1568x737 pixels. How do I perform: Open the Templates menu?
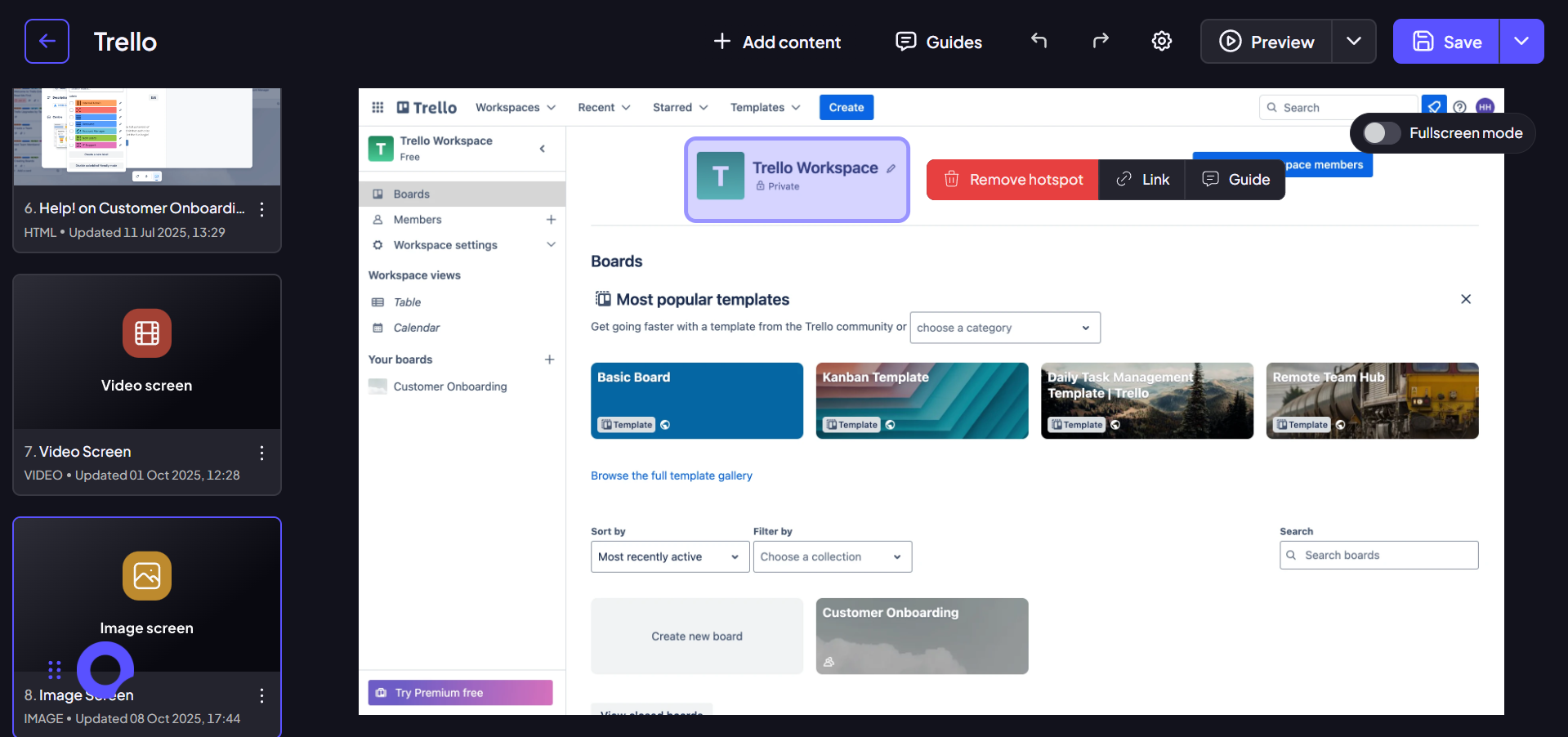(766, 108)
